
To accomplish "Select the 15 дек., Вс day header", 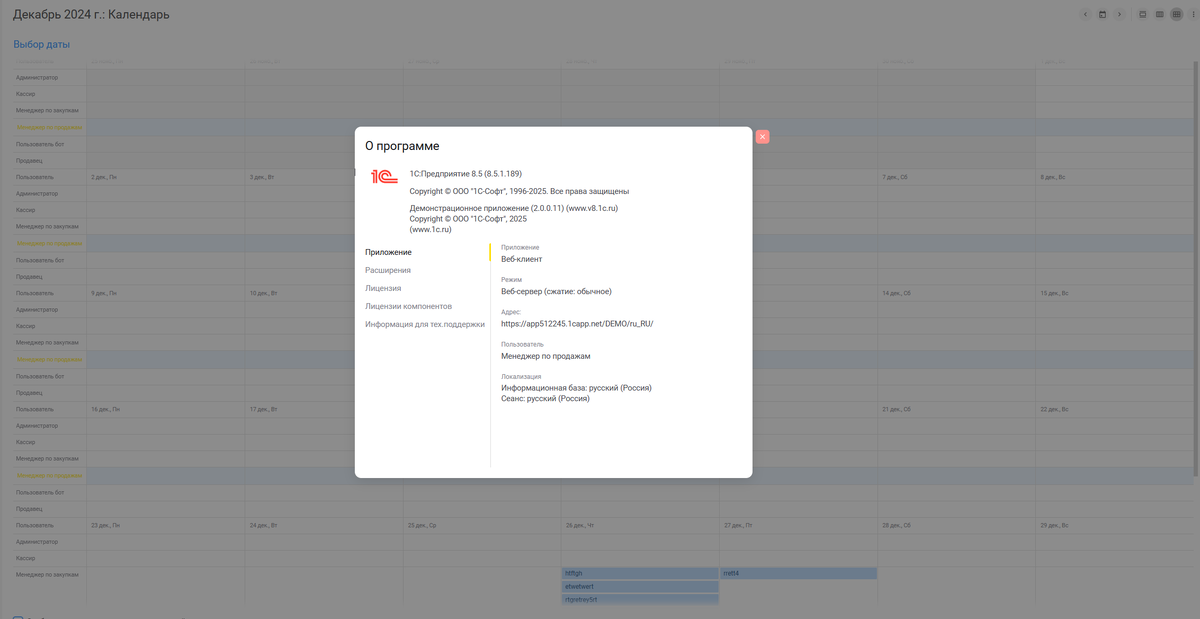I will (1054, 293).
